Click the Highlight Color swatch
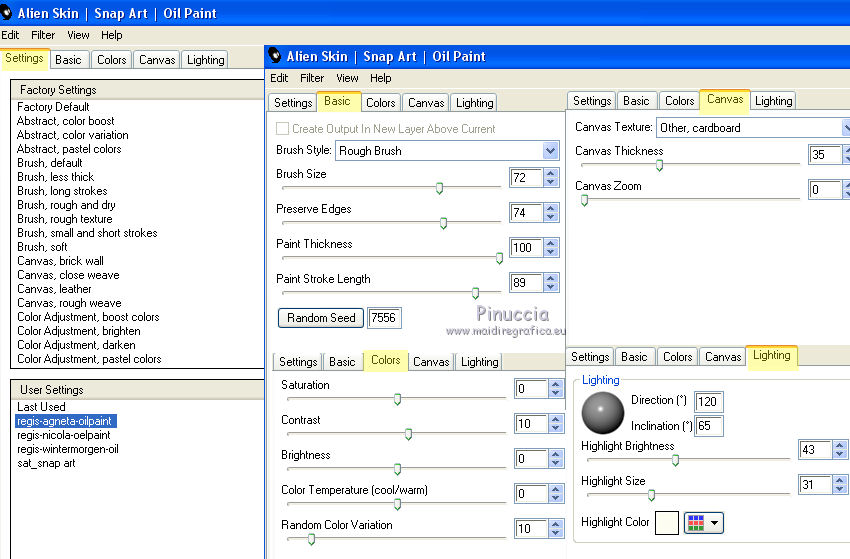 pos(667,523)
